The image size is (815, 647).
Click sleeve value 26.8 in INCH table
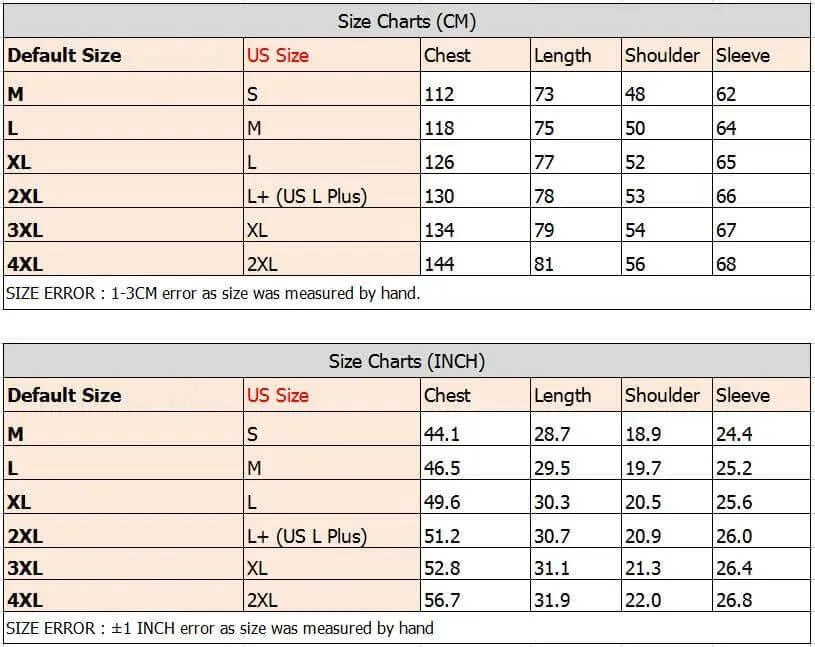[734, 600]
